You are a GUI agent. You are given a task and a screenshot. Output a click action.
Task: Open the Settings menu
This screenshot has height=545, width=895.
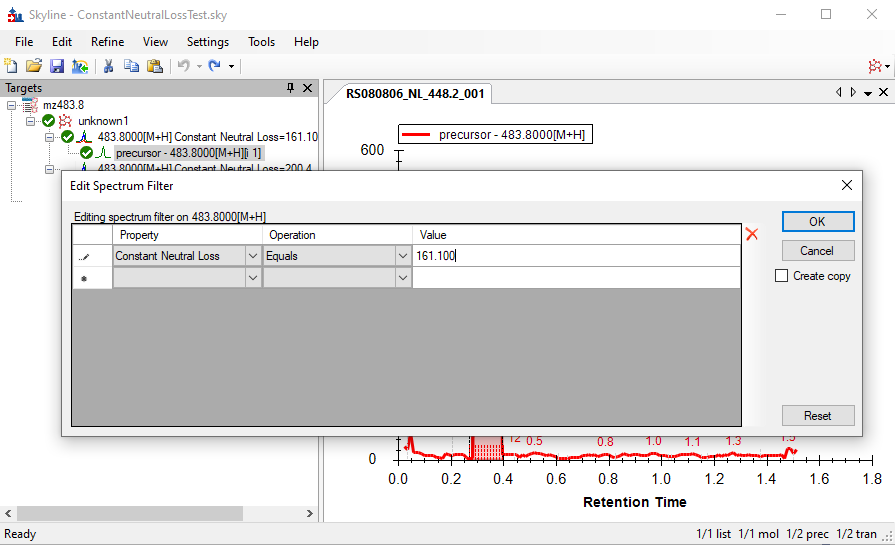click(207, 42)
